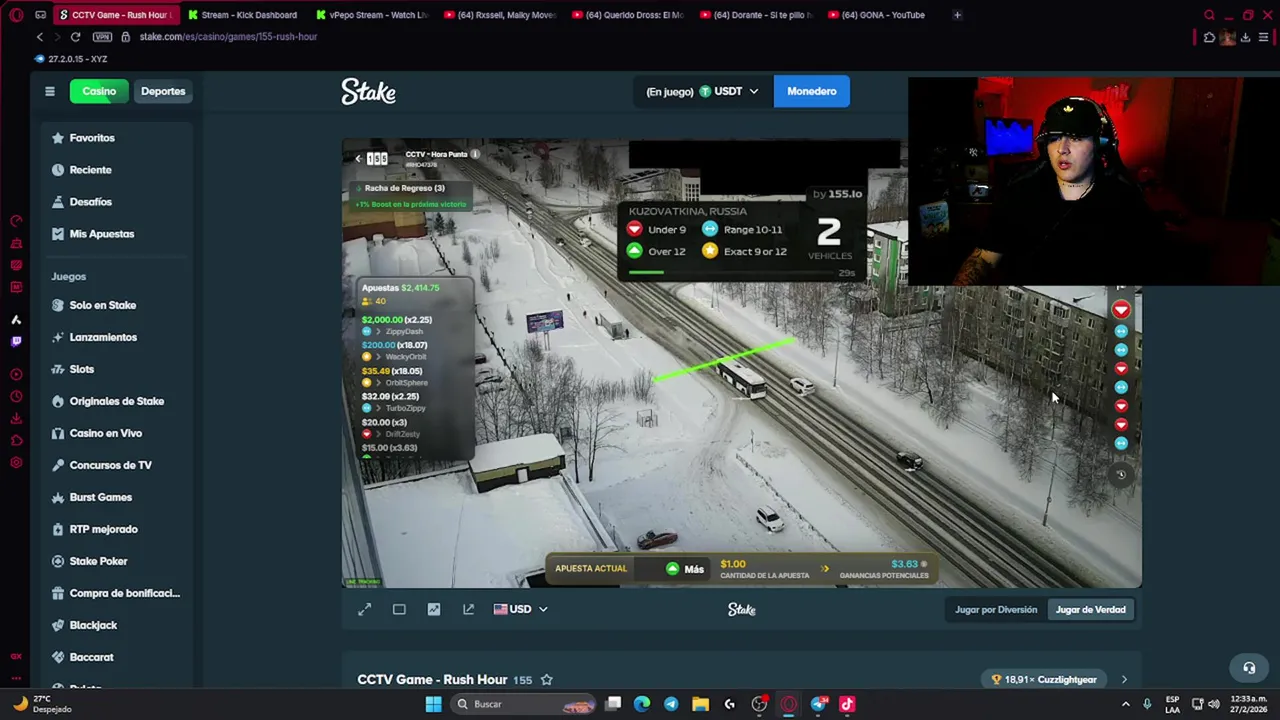Screen dimensions: 1280x720
Task: Open the Monedero wallet
Action: (811, 91)
